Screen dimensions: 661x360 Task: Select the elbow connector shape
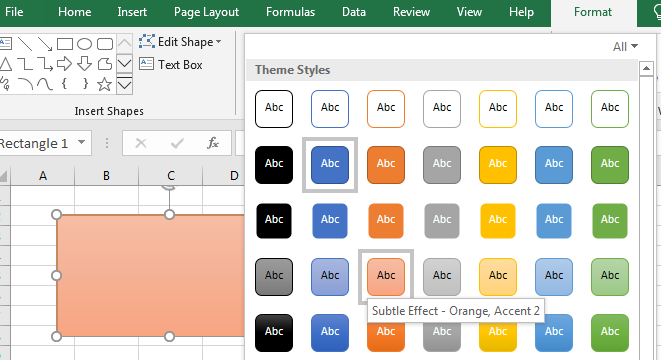tap(25, 64)
